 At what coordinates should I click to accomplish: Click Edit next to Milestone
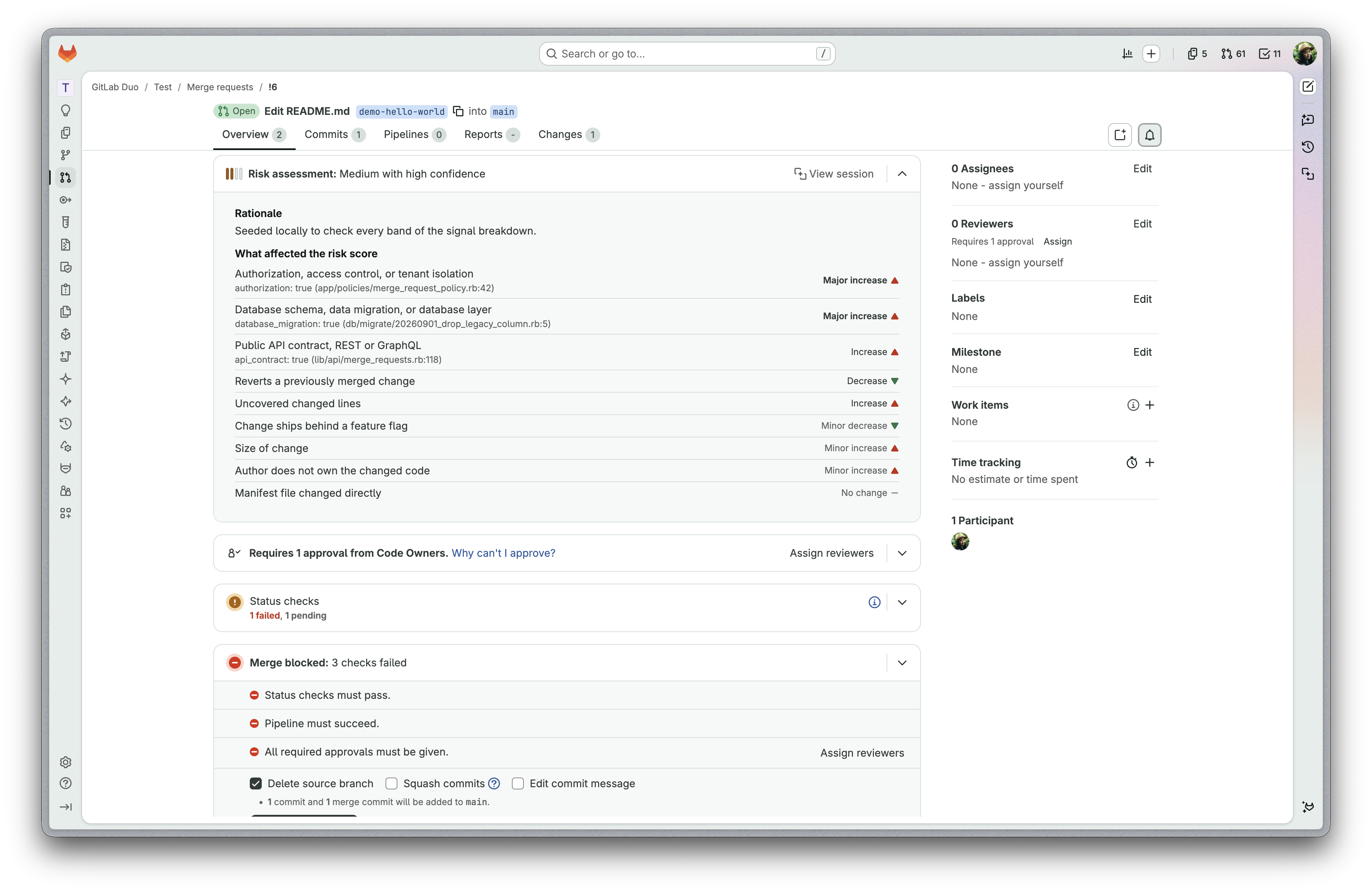click(x=1142, y=352)
